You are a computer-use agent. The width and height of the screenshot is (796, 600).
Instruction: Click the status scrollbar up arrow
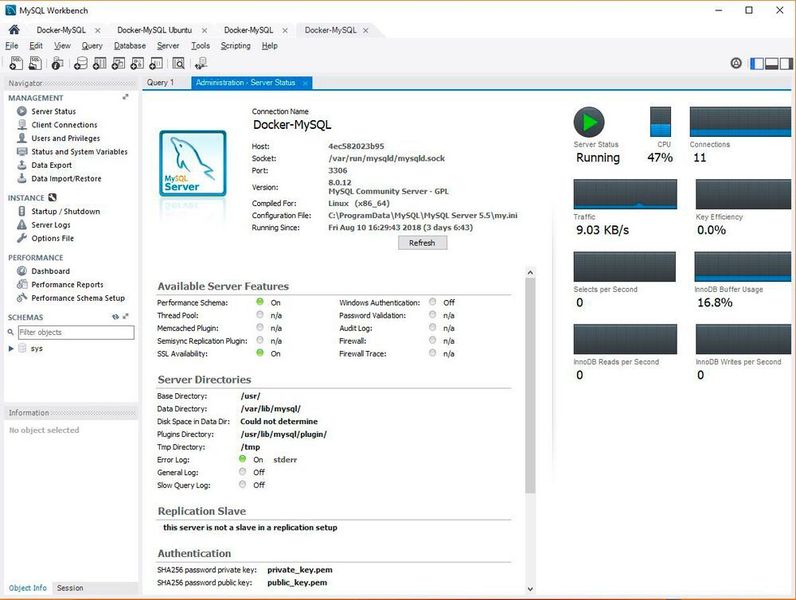click(530, 273)
